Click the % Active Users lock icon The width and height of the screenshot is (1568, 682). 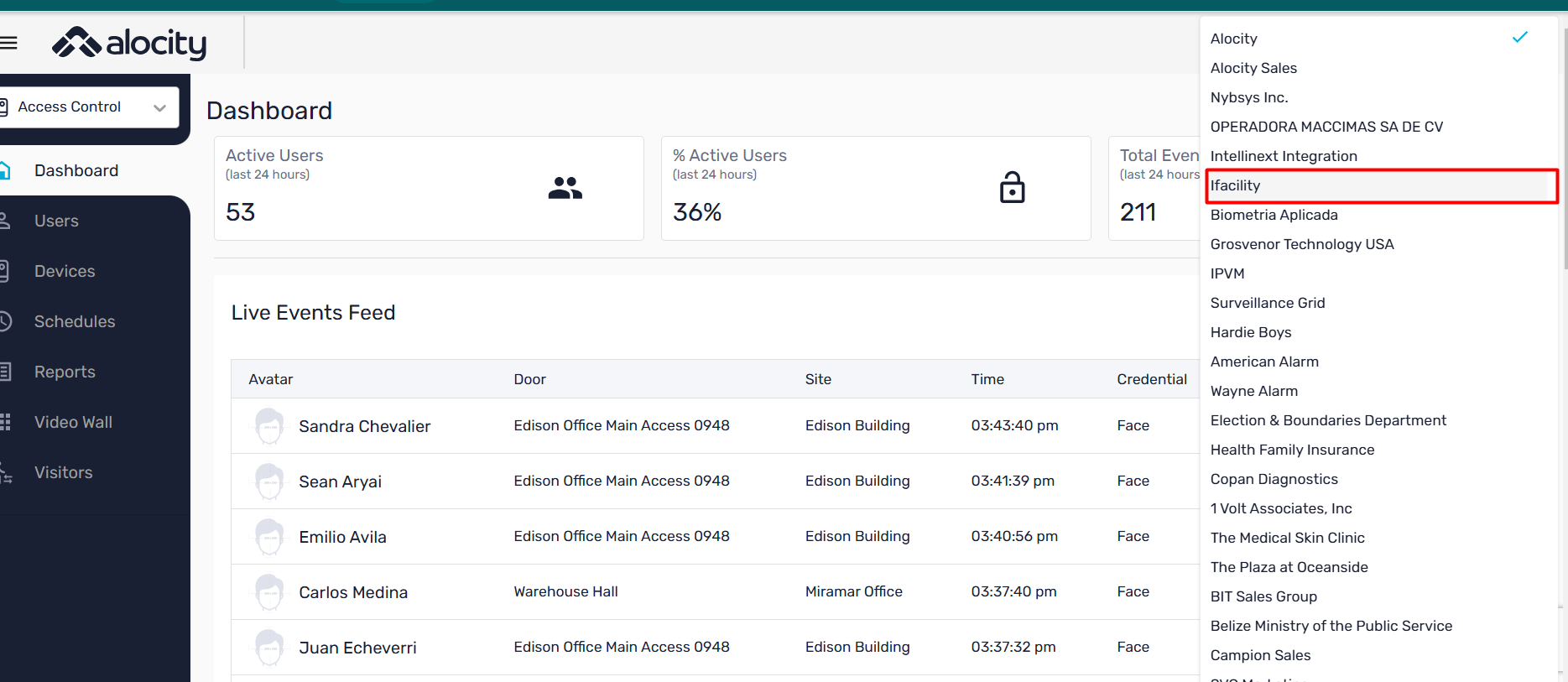pyautogui.click(x=1012, y=188)
